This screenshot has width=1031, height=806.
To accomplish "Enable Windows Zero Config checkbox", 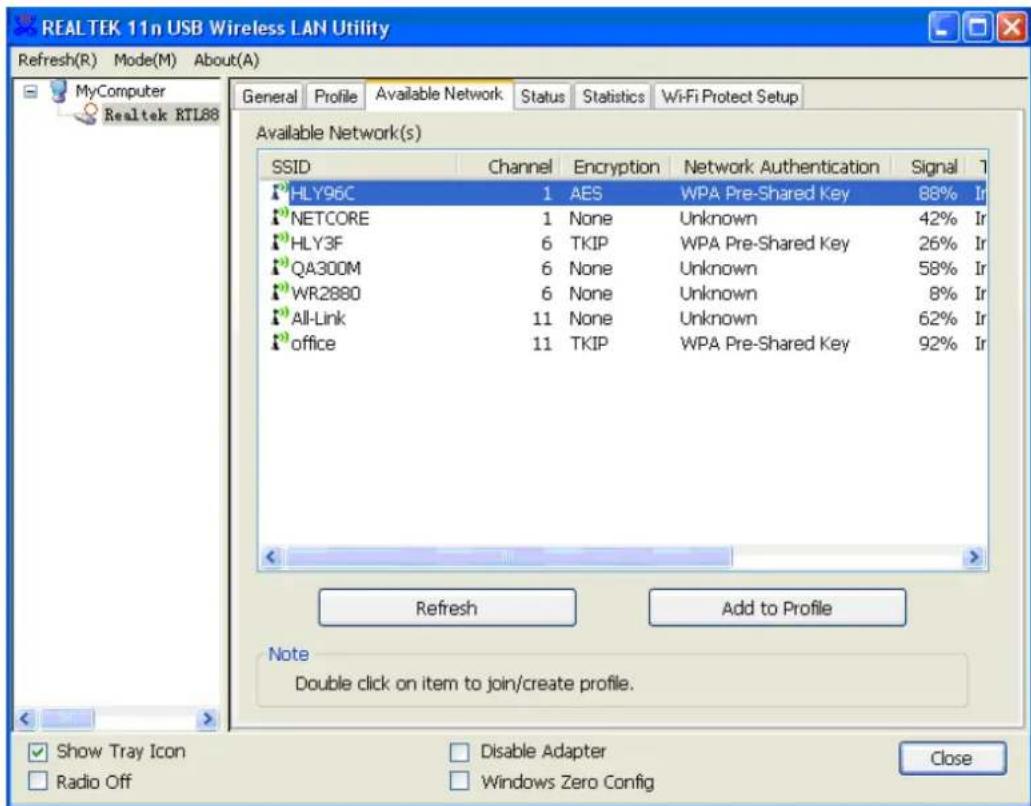I will pyautogui.click(x=459, y=782).
